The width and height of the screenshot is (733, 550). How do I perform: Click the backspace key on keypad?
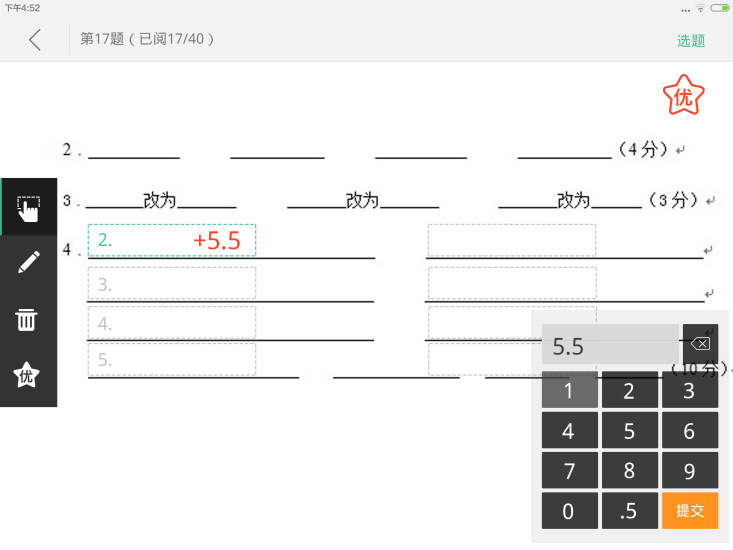click(x=700, y=344)
